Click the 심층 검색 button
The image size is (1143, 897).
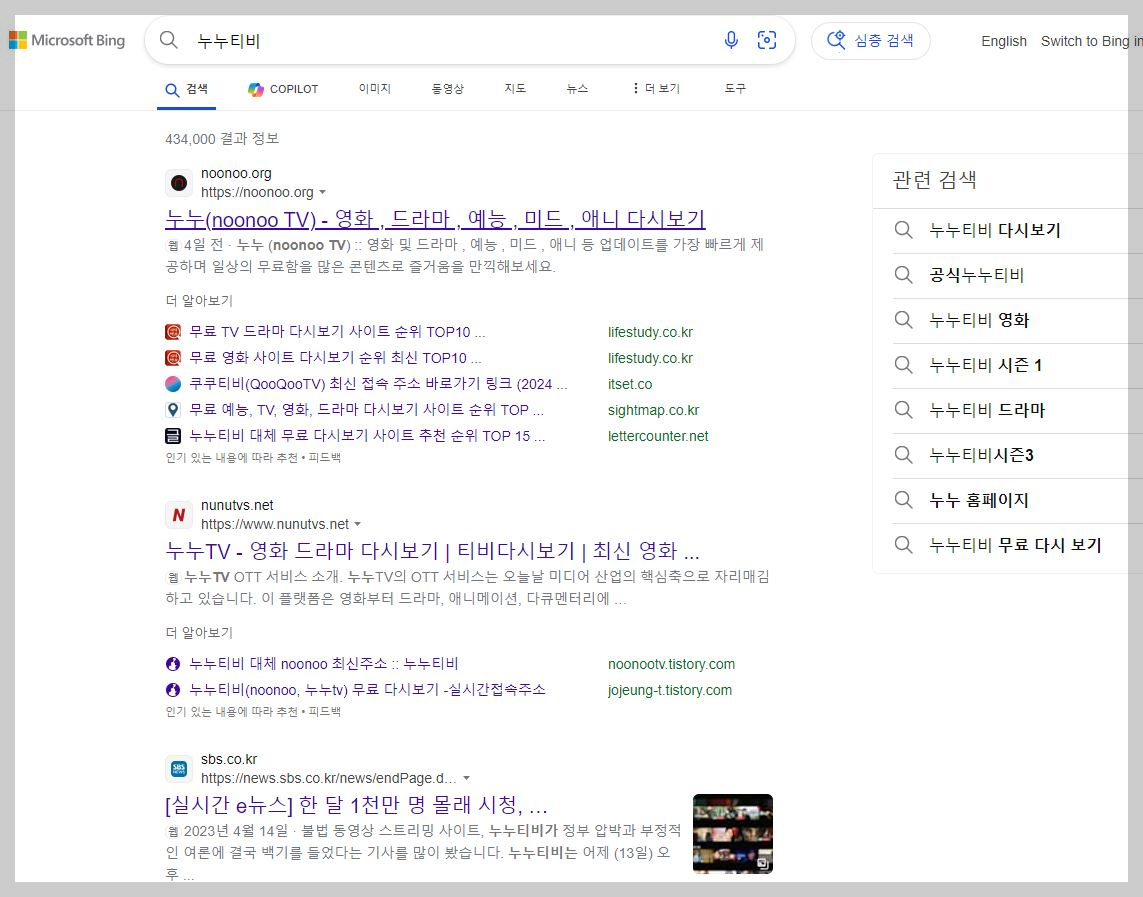click(x=870, y=40)
